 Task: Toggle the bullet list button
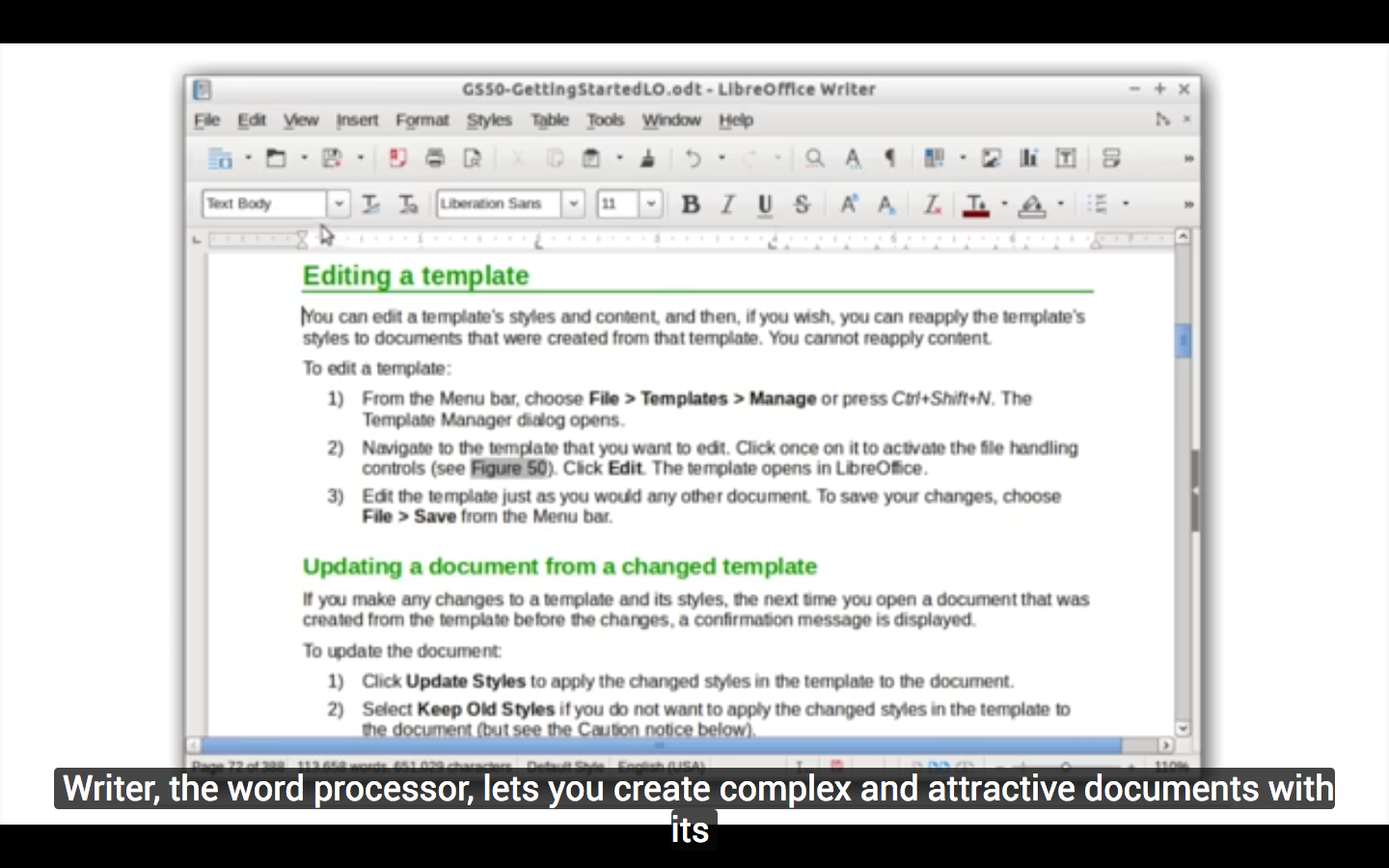click(1097, 204)
